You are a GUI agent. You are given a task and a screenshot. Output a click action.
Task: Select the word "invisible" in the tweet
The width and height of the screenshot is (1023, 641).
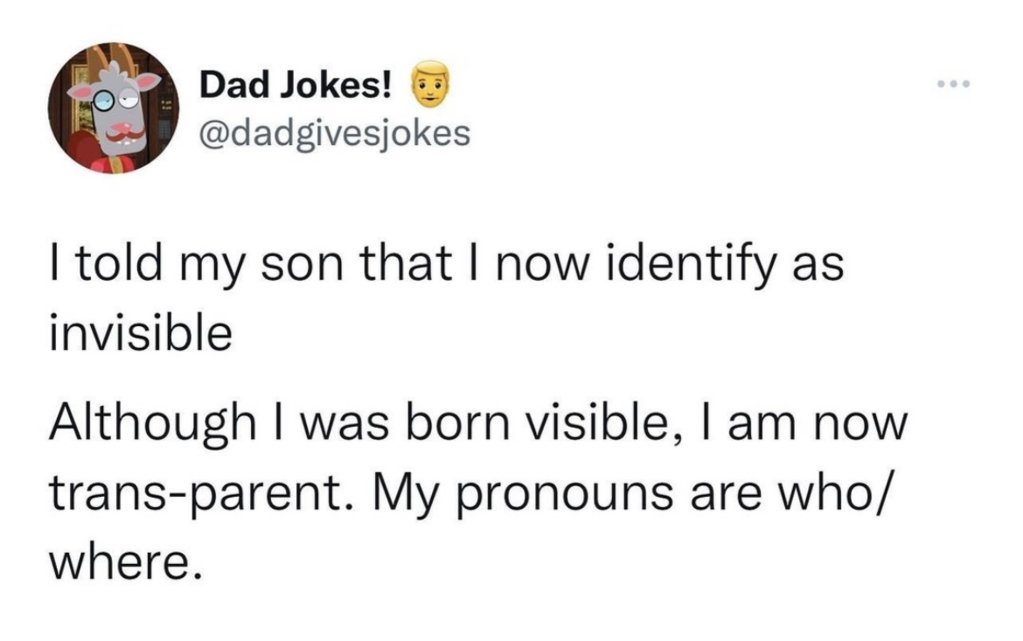[141, 334]
